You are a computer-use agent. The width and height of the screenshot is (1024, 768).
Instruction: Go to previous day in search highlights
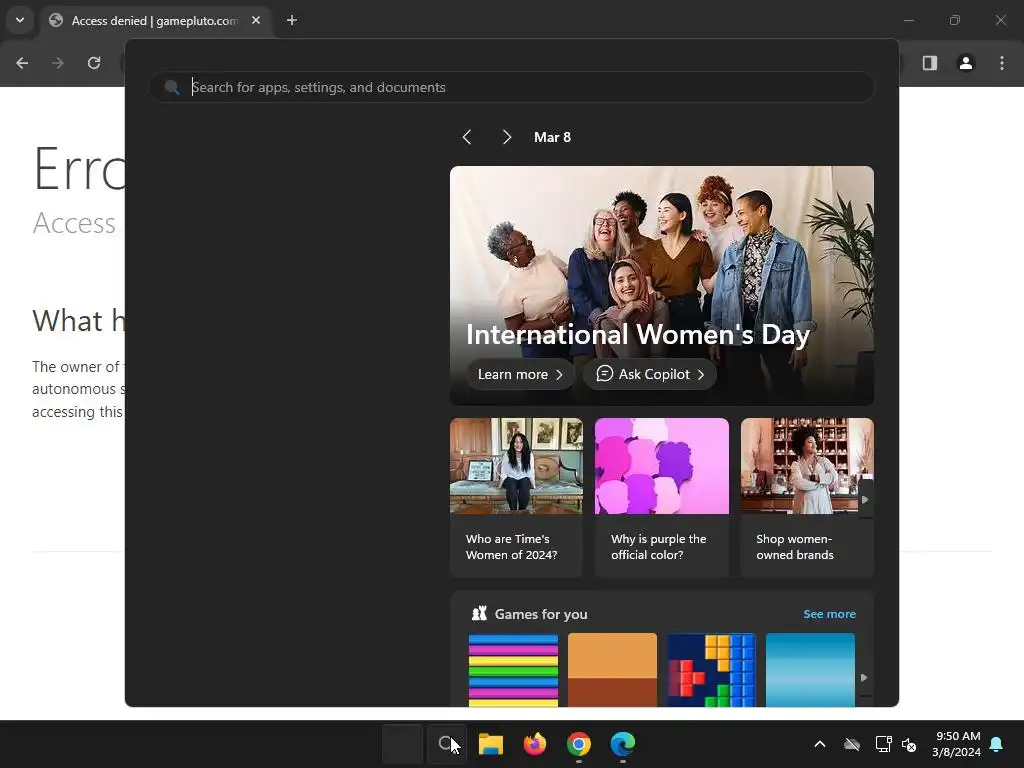click(x=467, y=137)
